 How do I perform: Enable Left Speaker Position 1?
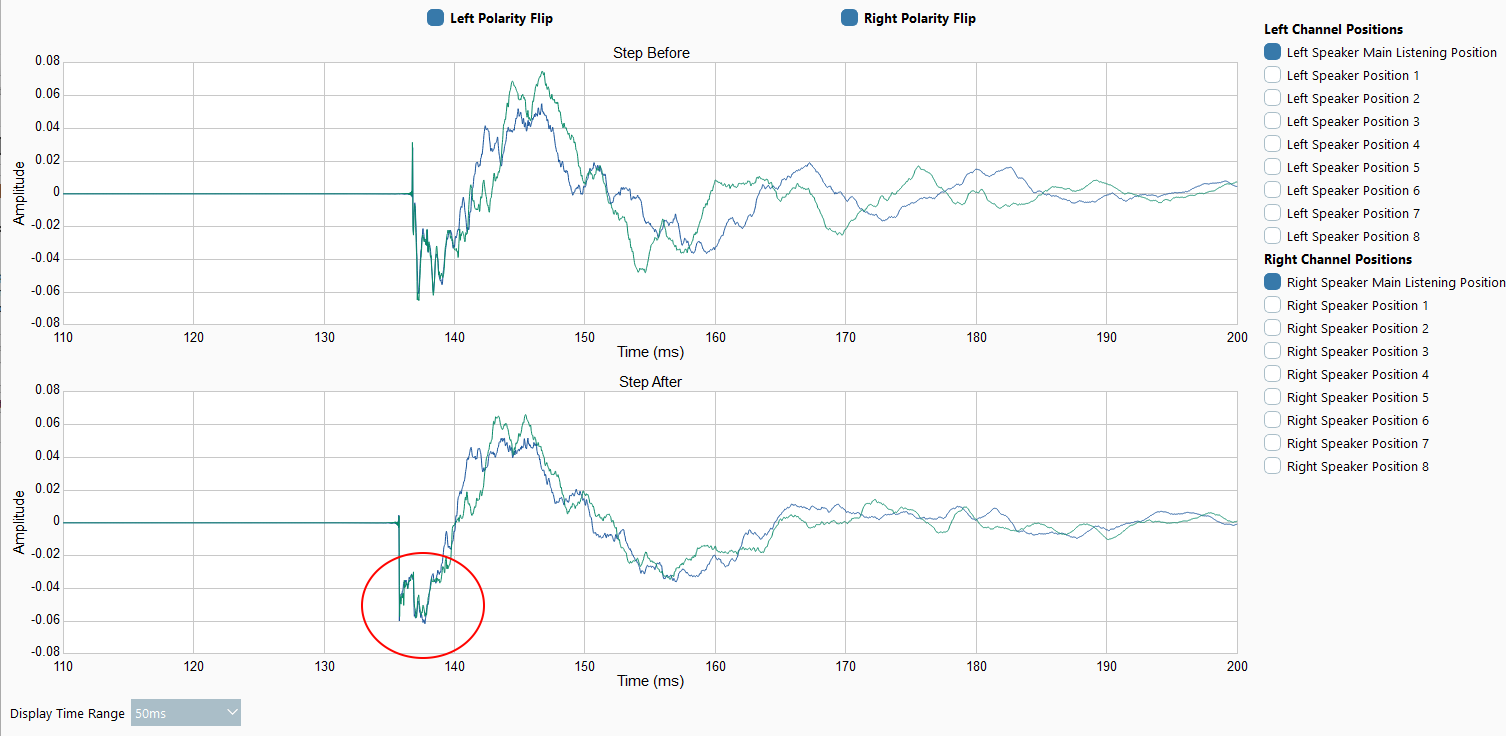[1273, 75]
